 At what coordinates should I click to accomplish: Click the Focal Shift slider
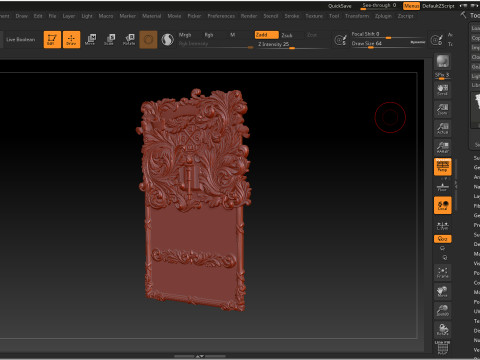click(389, 35)
